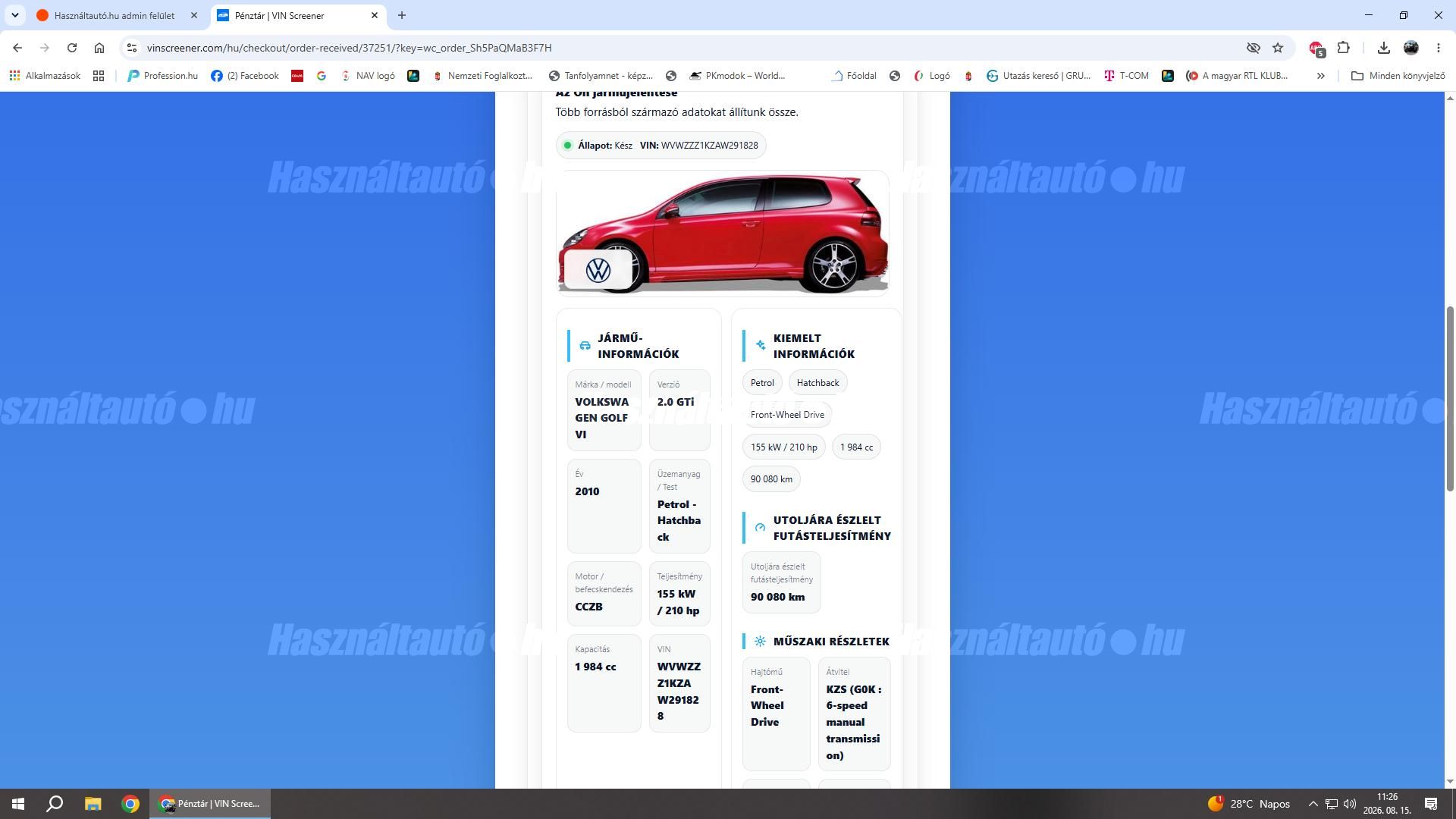Click the vertical page scrollbar
Image resolution: width=1456 pixels, height=819 pixels.
pos(1451,398)
